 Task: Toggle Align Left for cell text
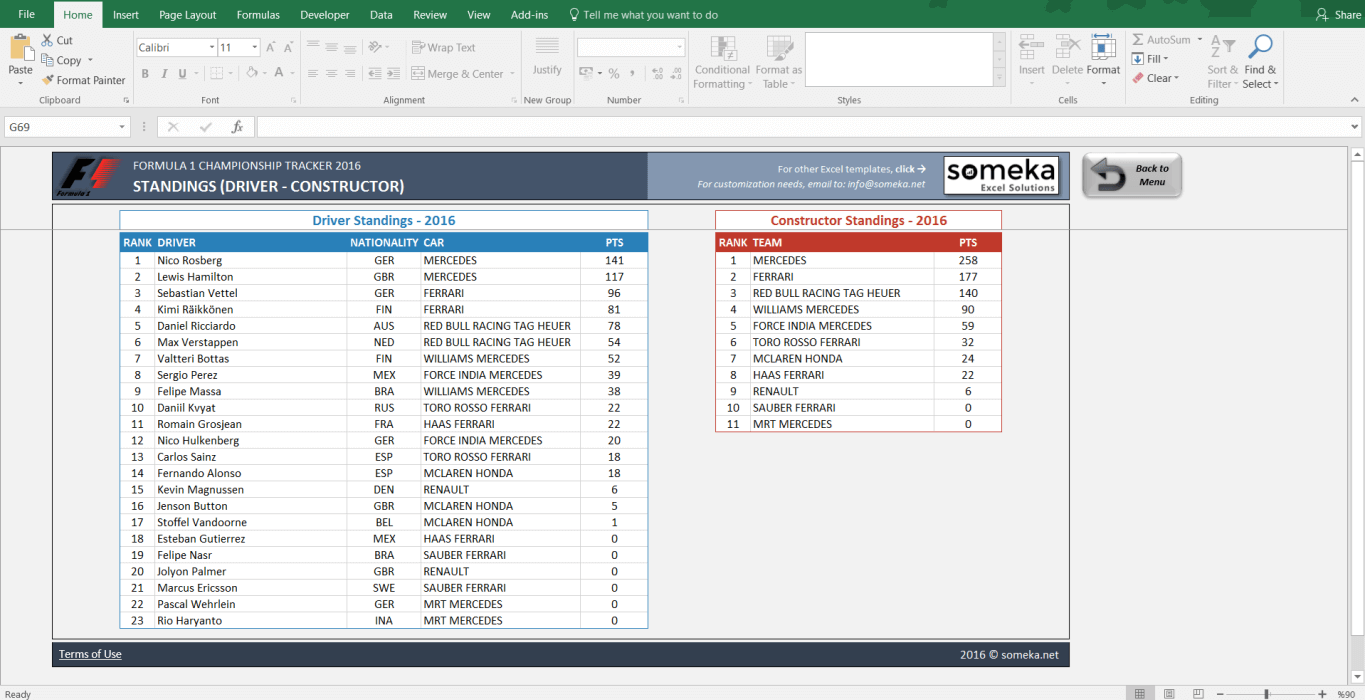313,73
